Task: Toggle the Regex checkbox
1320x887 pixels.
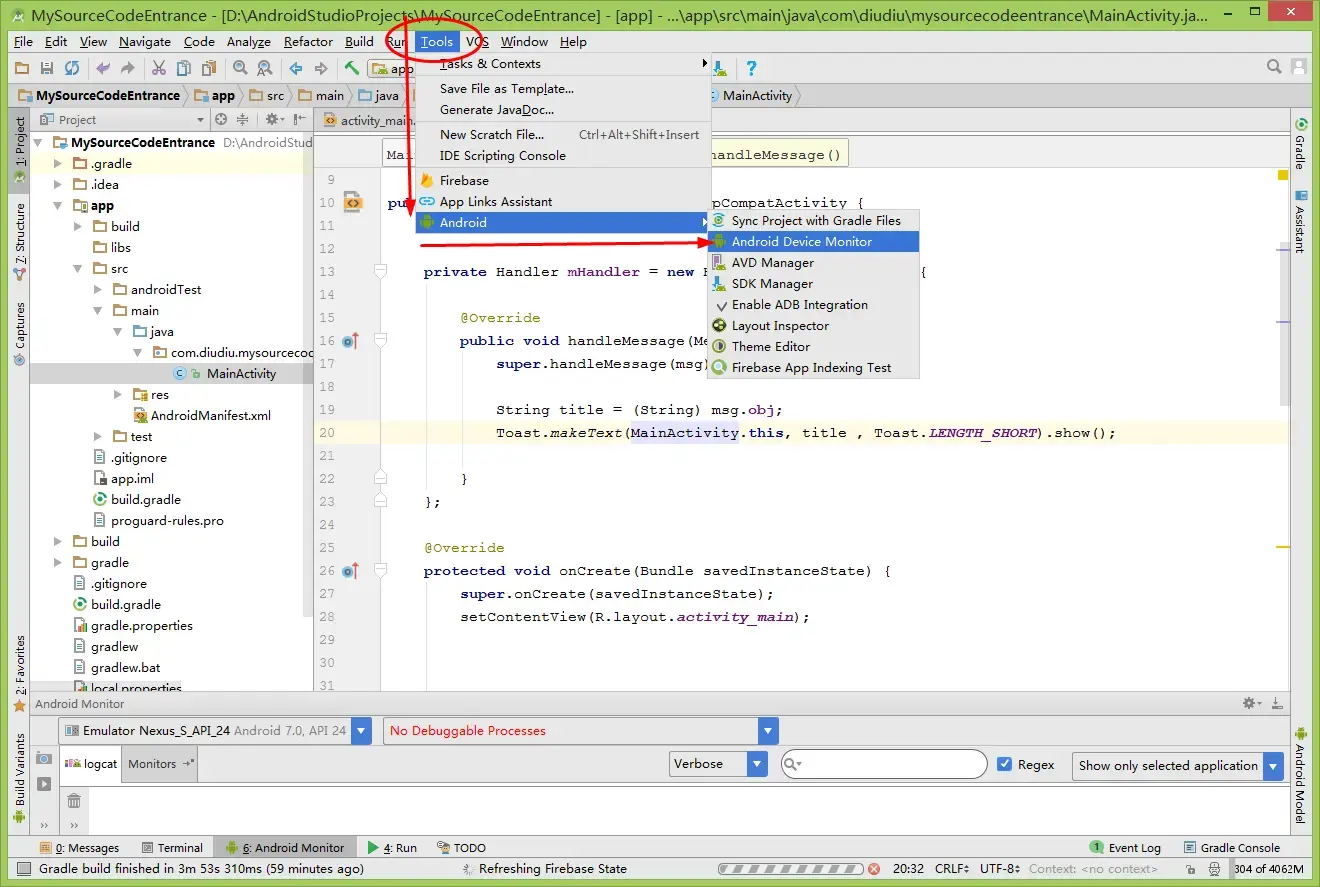Action: 1005,764
